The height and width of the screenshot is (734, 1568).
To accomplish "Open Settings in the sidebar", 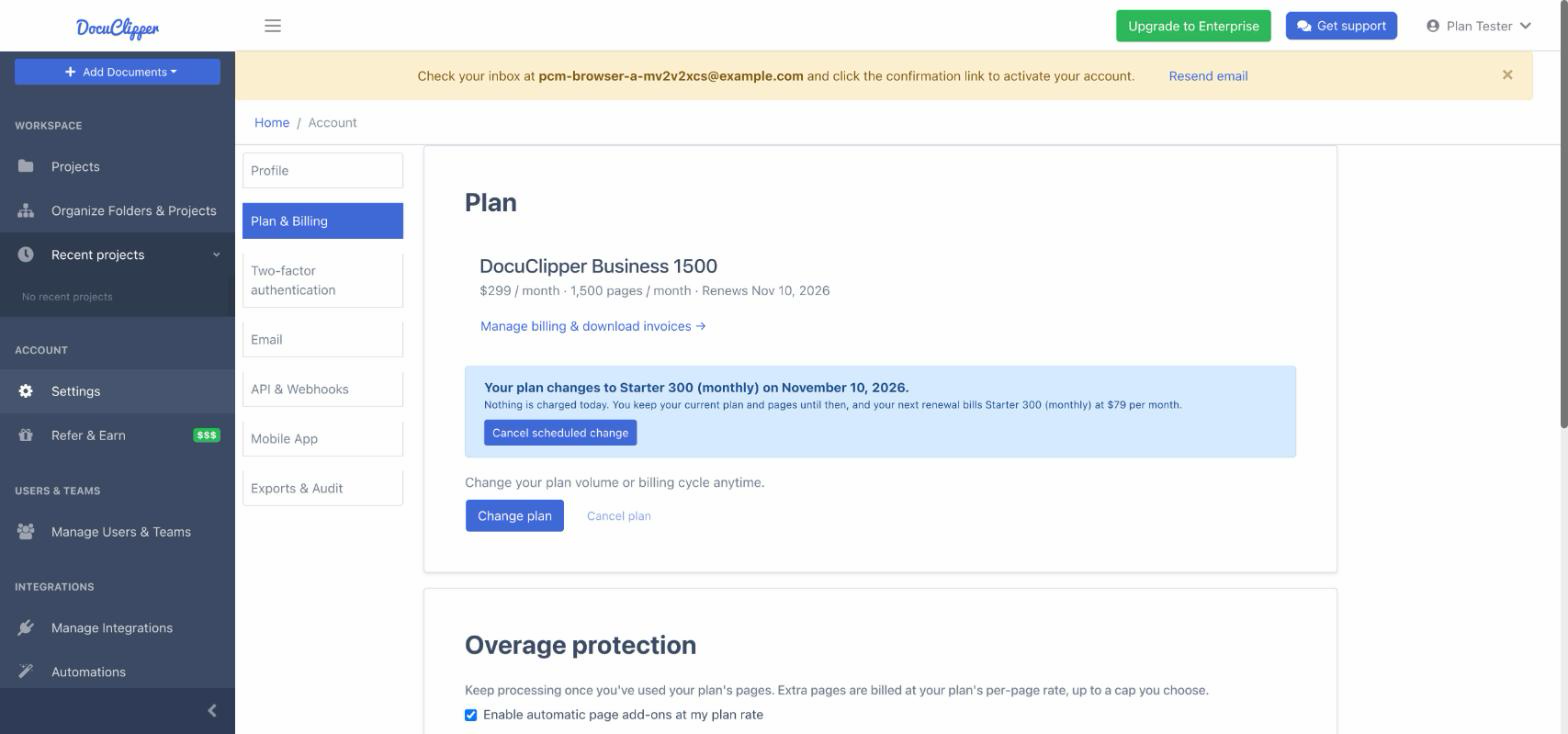I will tap(117, 391).
